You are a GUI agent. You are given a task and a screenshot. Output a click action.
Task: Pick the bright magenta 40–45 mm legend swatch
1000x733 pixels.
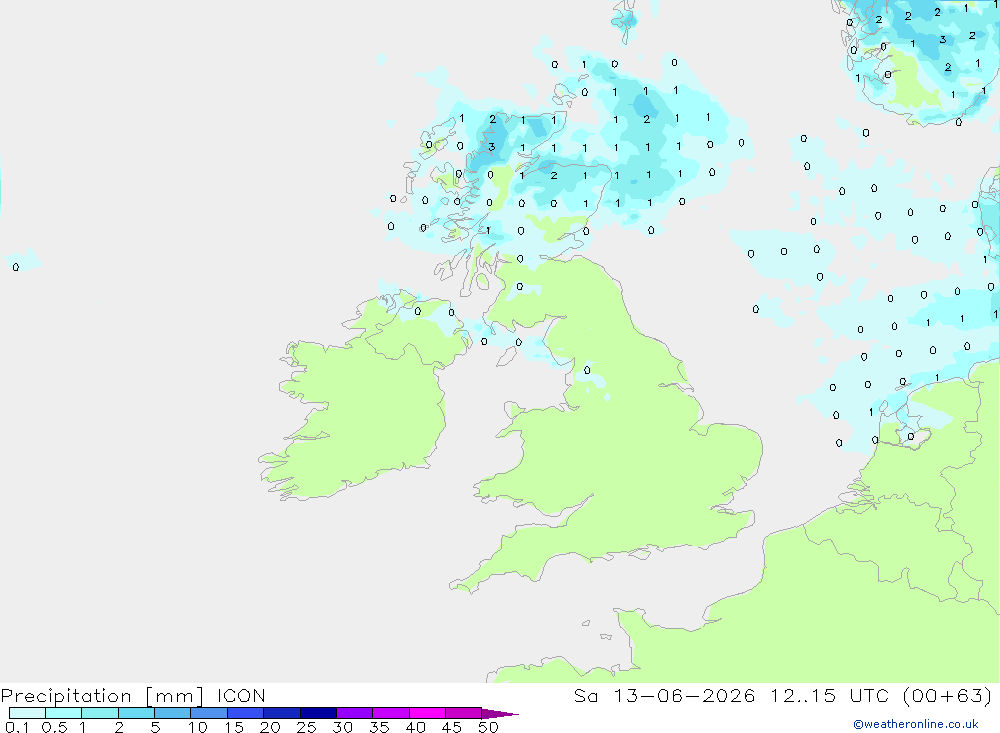pos(427,713)
